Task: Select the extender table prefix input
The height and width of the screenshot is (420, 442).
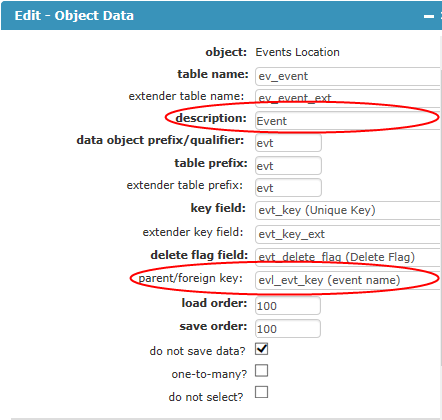Action: [x=288, y=188]
